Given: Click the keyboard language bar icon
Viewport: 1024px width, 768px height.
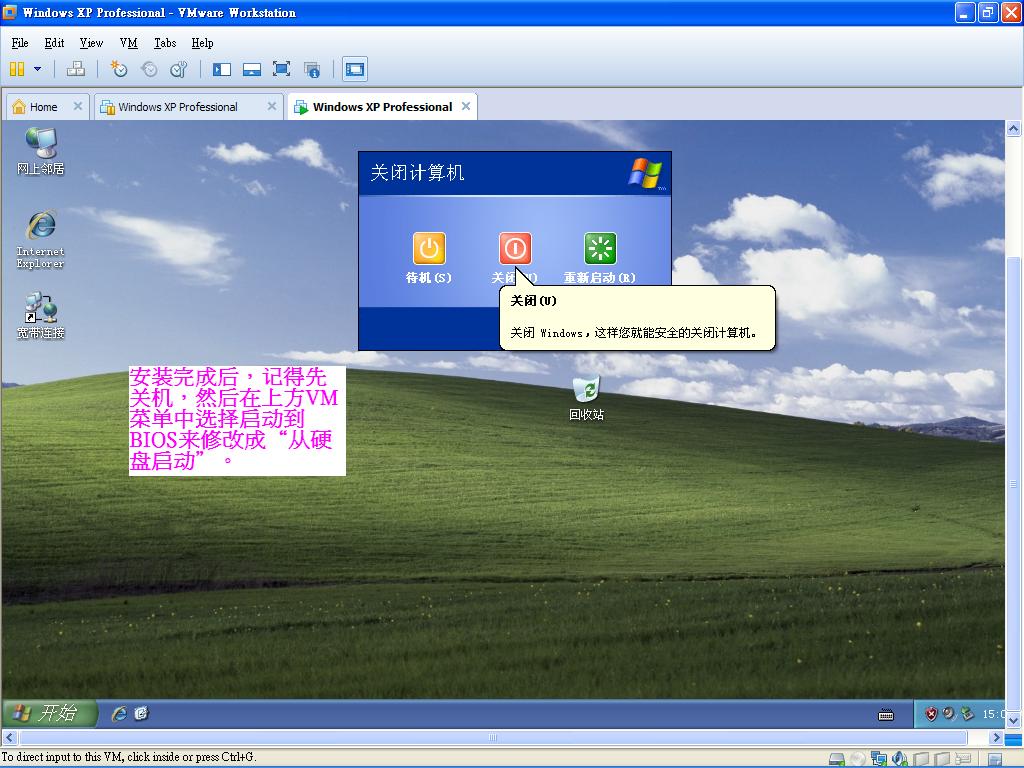Looking at the screenshot, I should coord(886,715).
